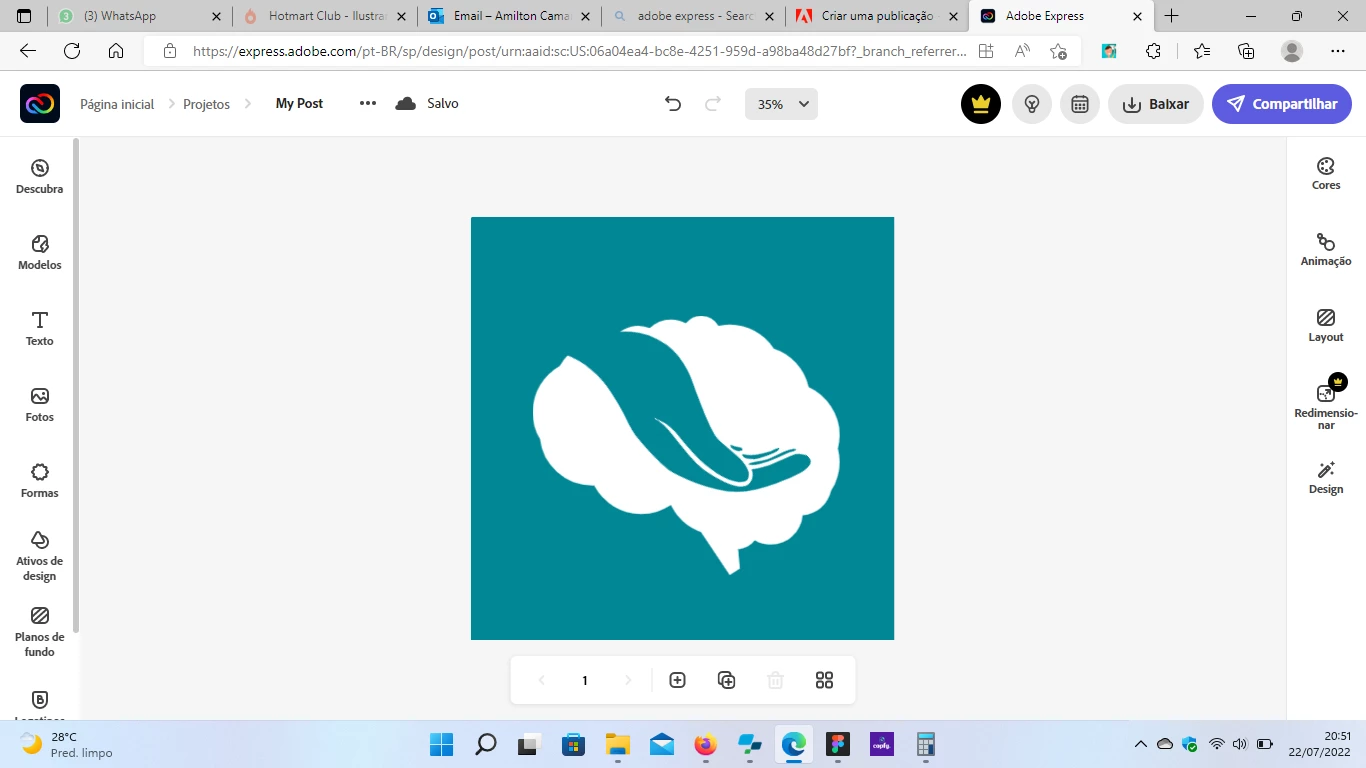Open the browser profile avatar
Viewport: 1366px width, 768px height.
[1292, 51]
